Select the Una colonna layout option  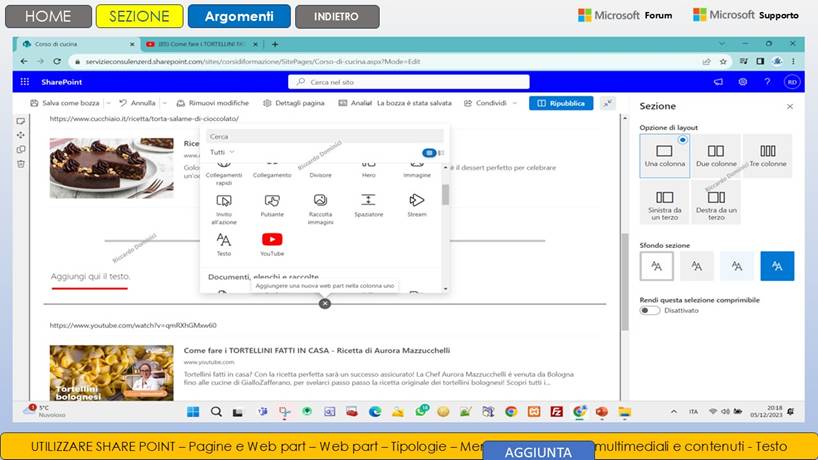(x=664, y=156)
